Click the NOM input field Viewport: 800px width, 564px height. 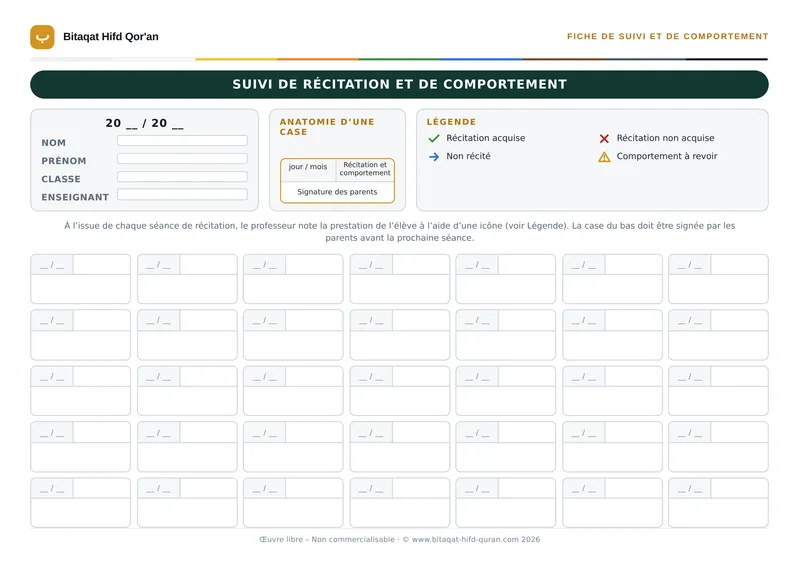tap(182, 140)
